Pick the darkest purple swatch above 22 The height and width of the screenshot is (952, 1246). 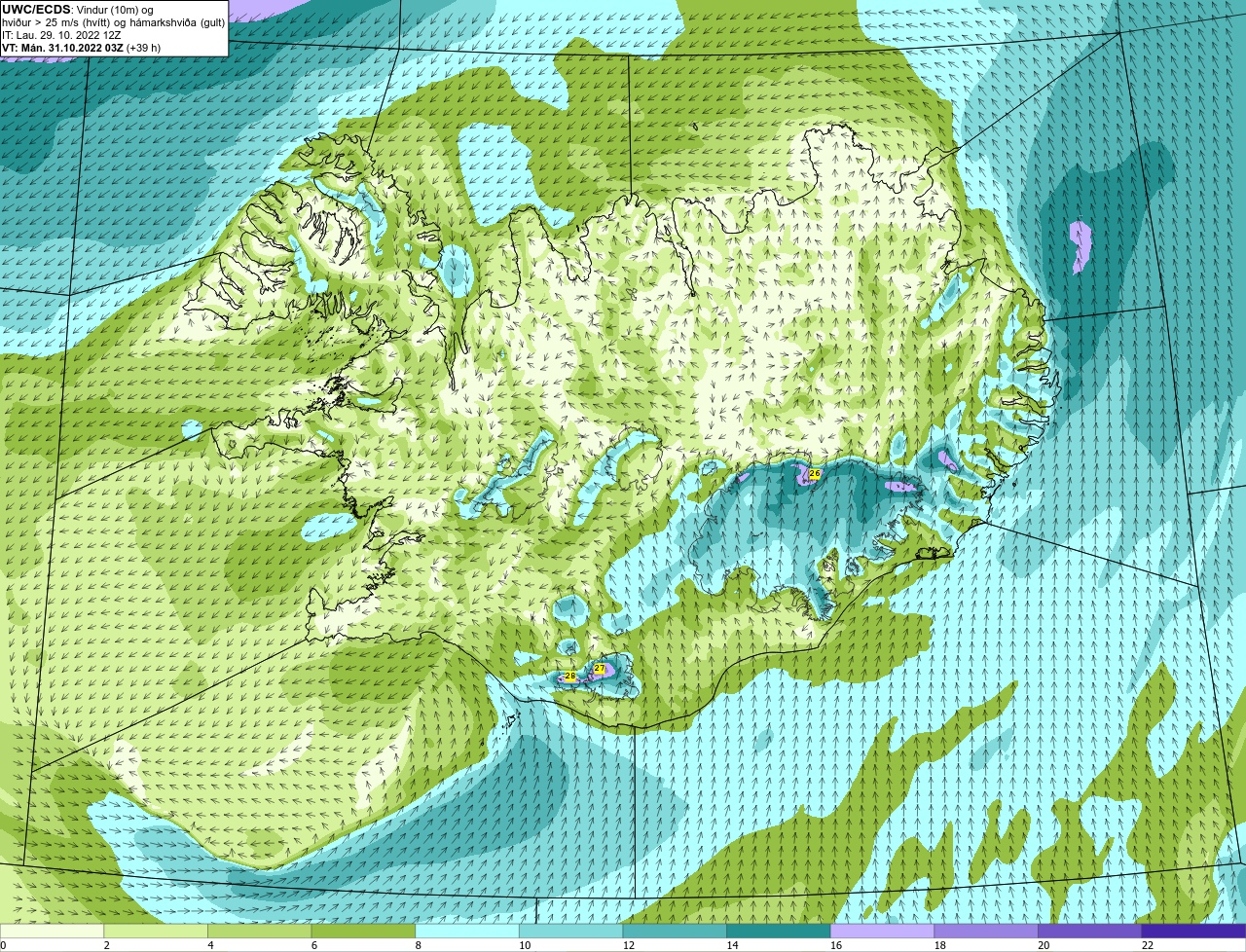click(1193, 931)
